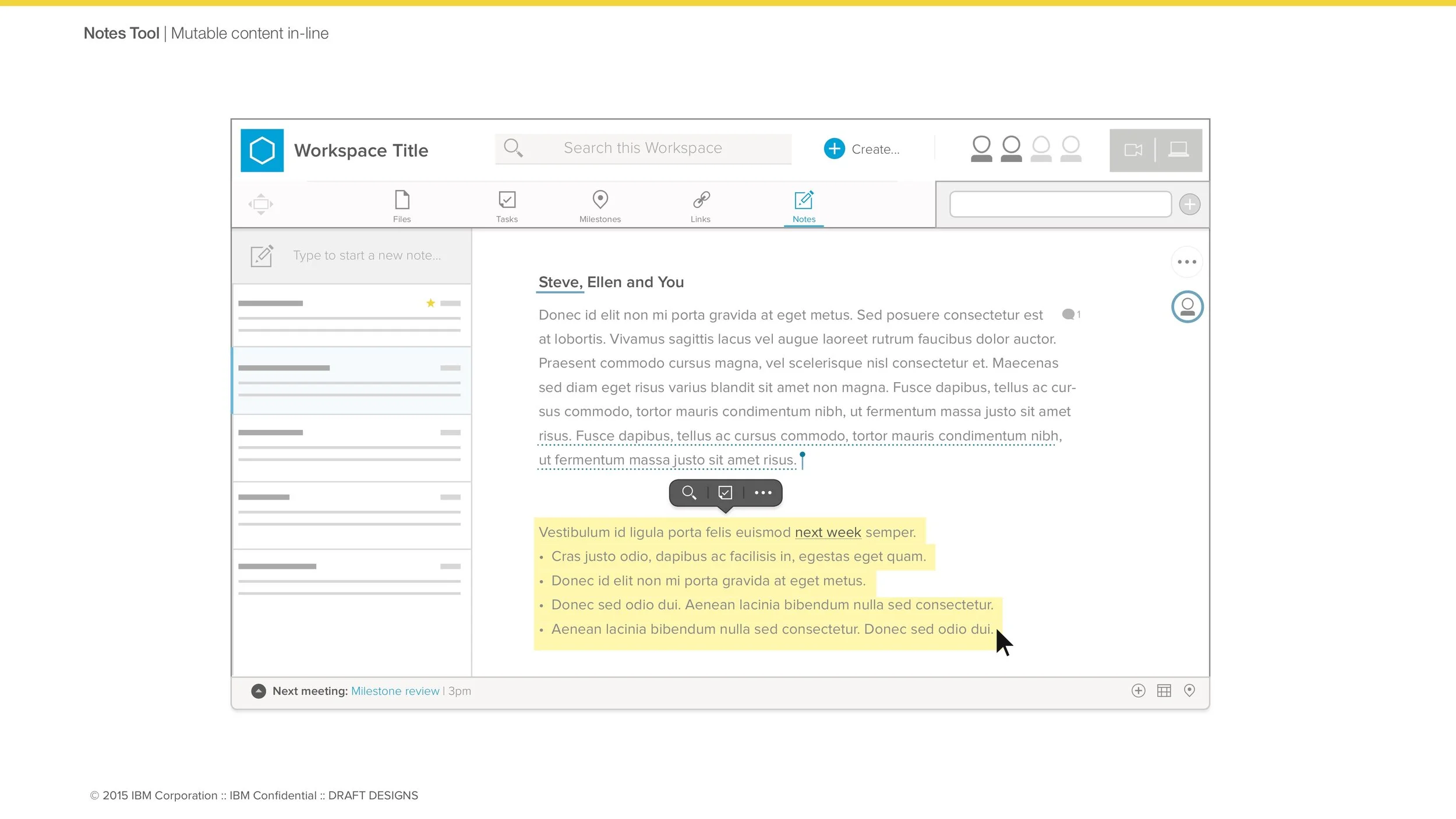Open more options in selection popup toolbar
This screenshot has height=819, width=1456.
763,493
